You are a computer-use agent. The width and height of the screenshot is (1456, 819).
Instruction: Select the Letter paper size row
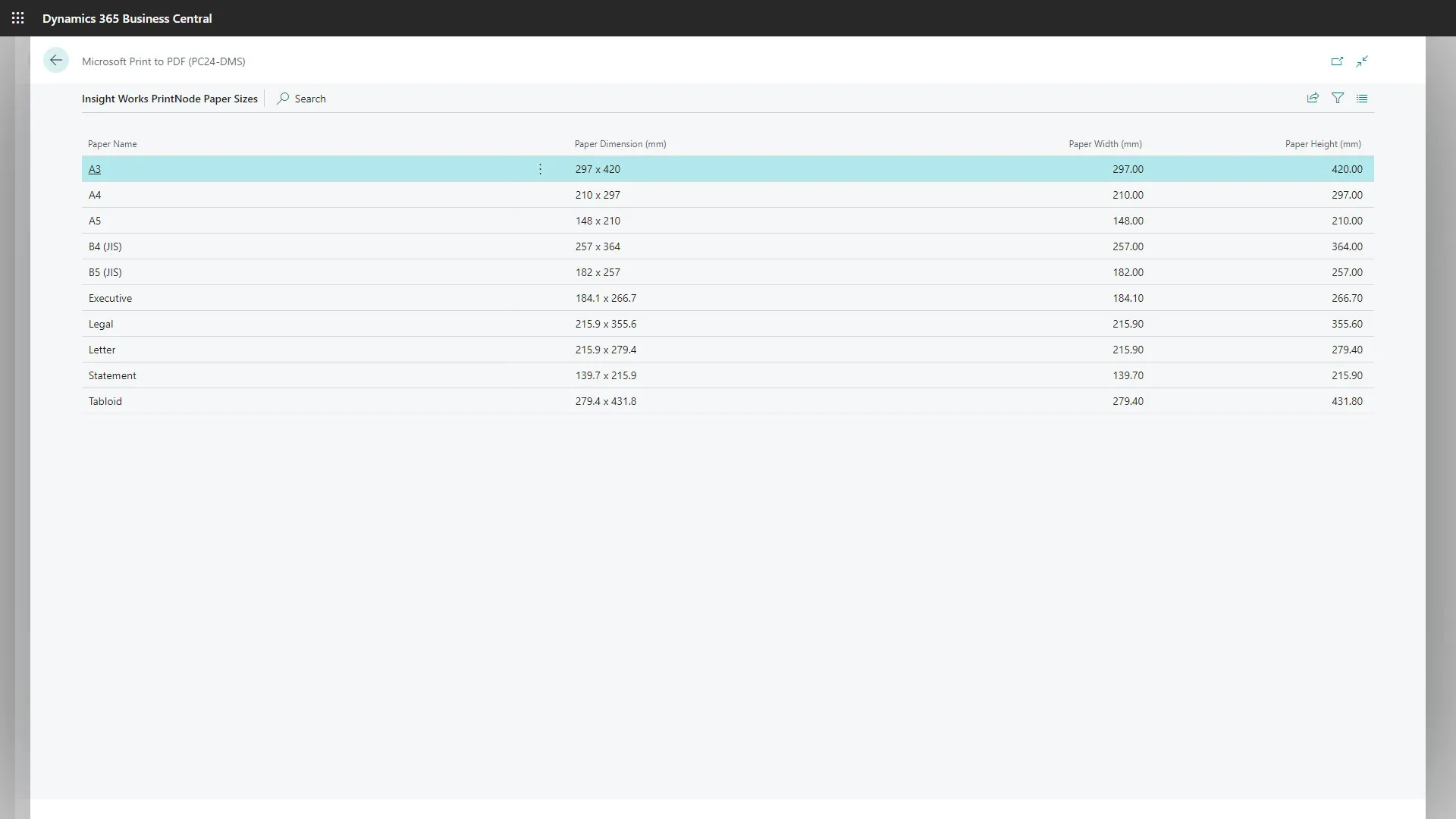(x=102, y=350)
